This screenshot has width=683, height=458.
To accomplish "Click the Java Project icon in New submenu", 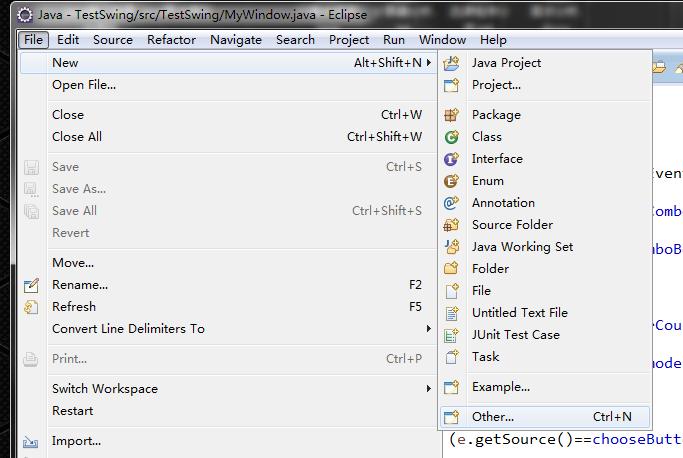I will coord(452,63).
